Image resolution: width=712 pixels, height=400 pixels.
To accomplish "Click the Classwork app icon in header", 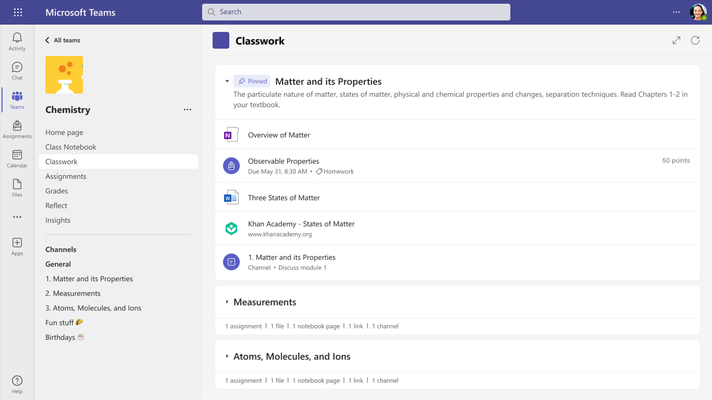I will point(221,40).
